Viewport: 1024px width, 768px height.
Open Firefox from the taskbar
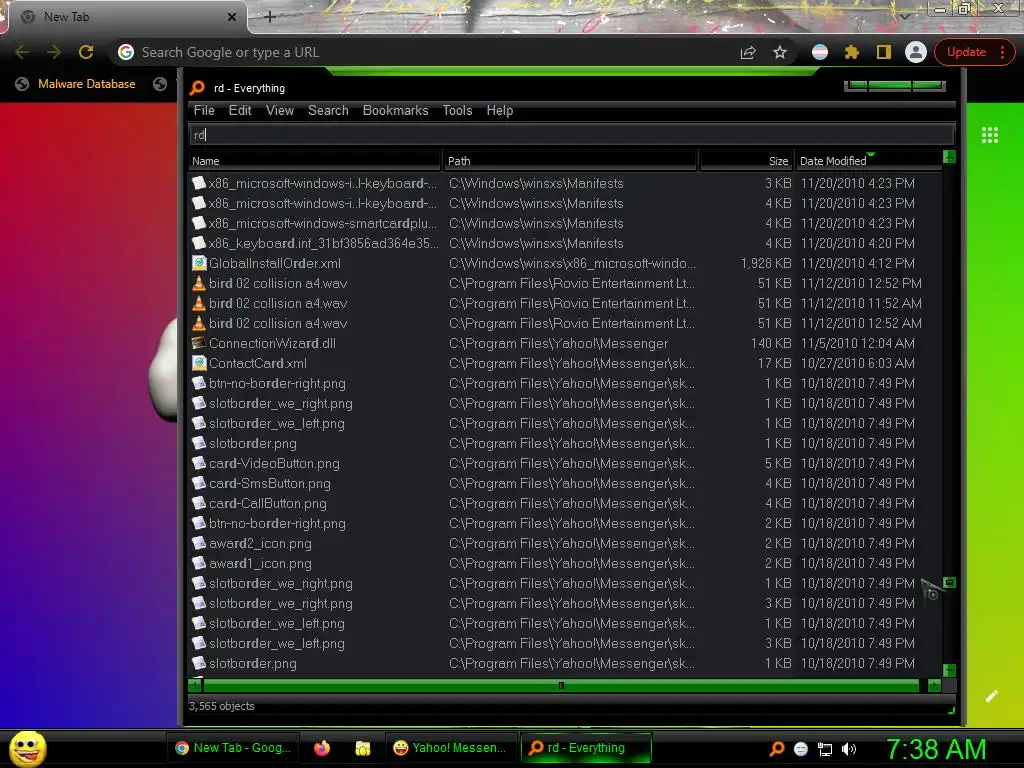pos(321,748)
